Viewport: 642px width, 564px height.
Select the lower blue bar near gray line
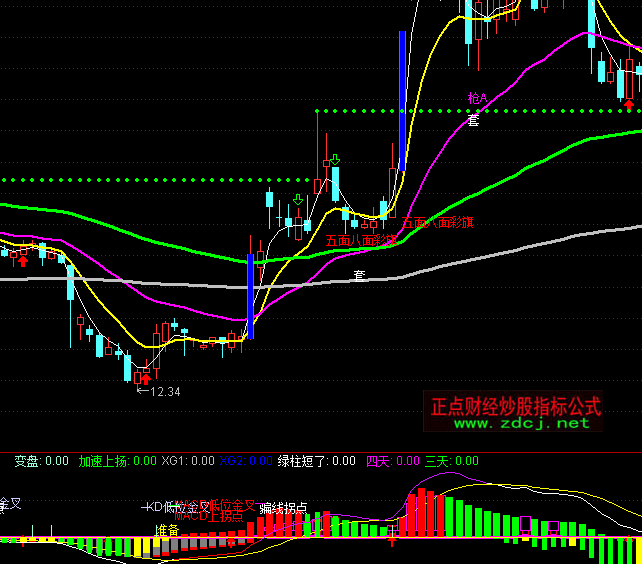point(250,296)
